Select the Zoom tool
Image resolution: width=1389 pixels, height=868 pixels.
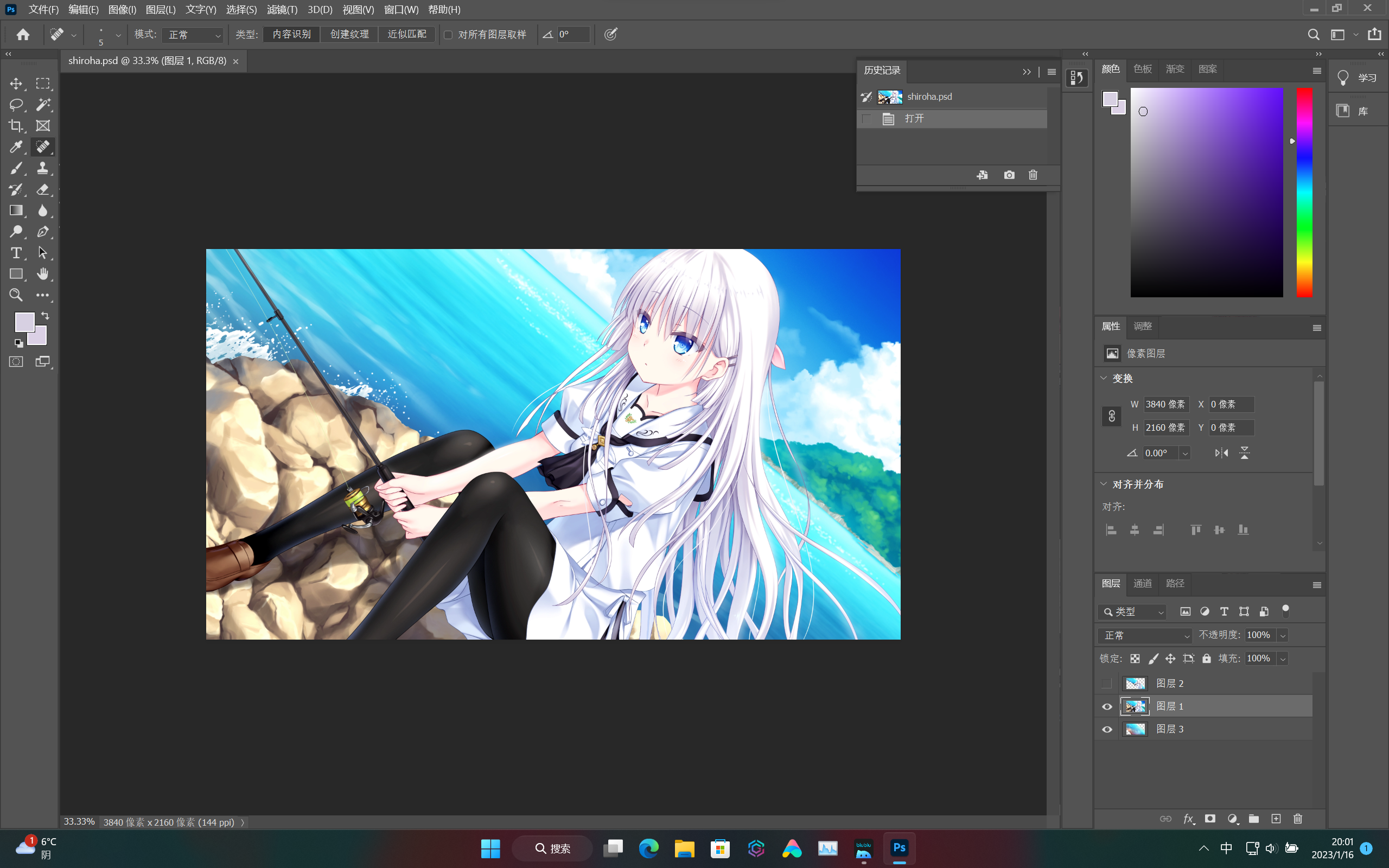tap(16, 295)
